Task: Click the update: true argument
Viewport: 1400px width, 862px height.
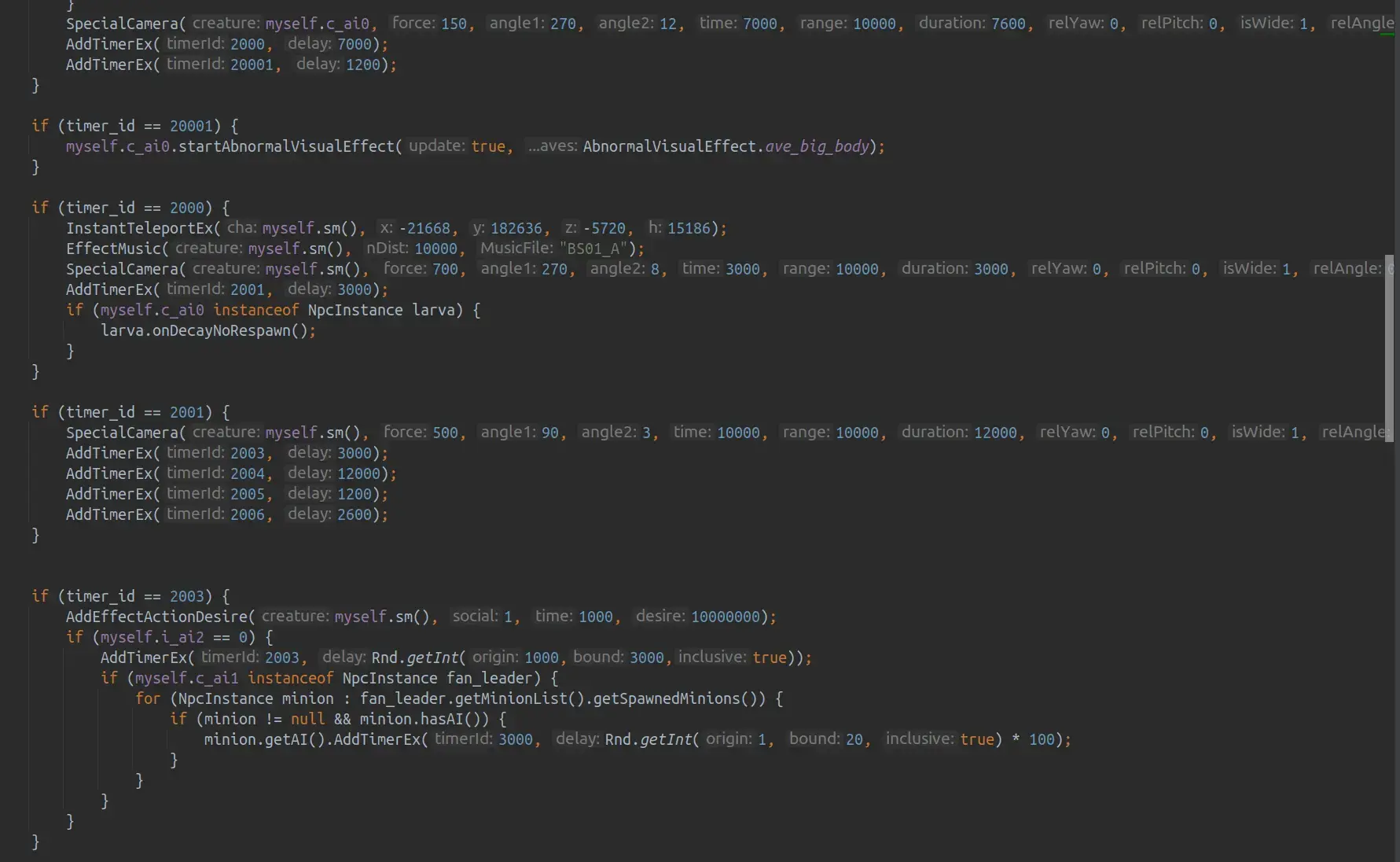Action: [x=457, y=146]
